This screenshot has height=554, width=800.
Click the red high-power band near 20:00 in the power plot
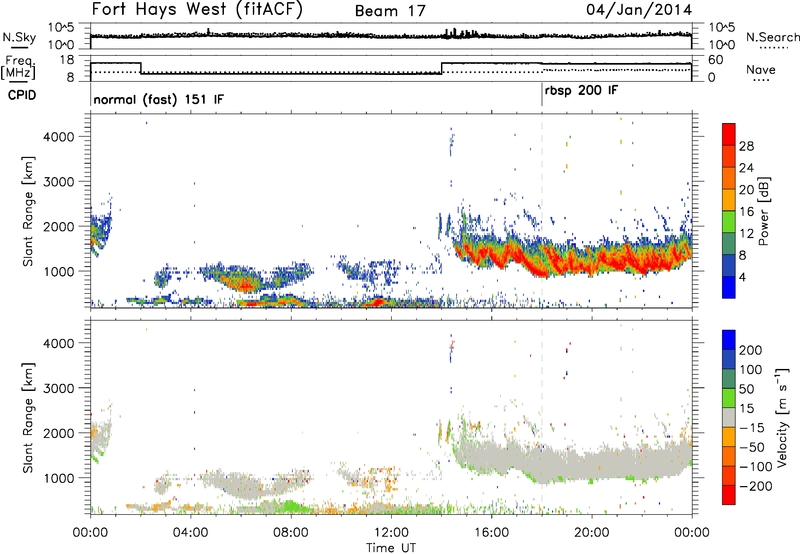[592, 265]
